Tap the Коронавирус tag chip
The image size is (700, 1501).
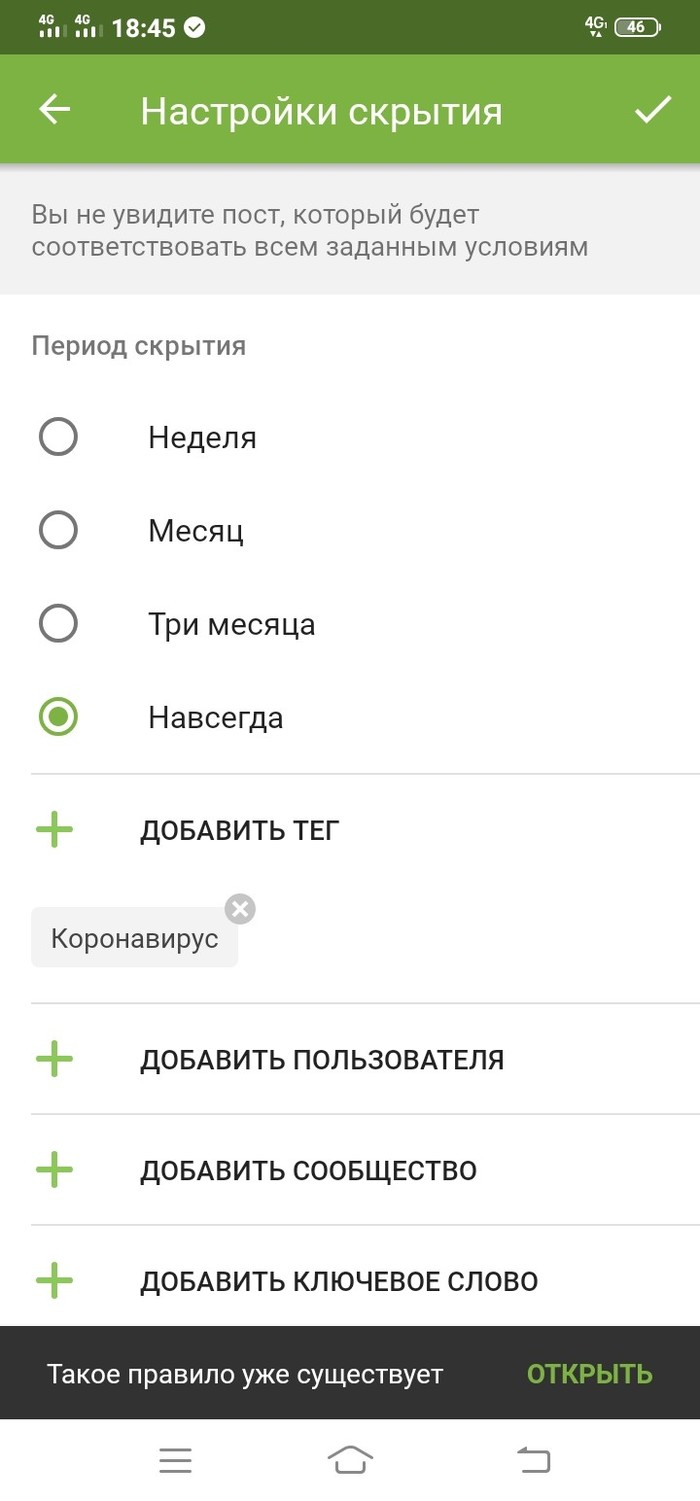click(134, 940)
